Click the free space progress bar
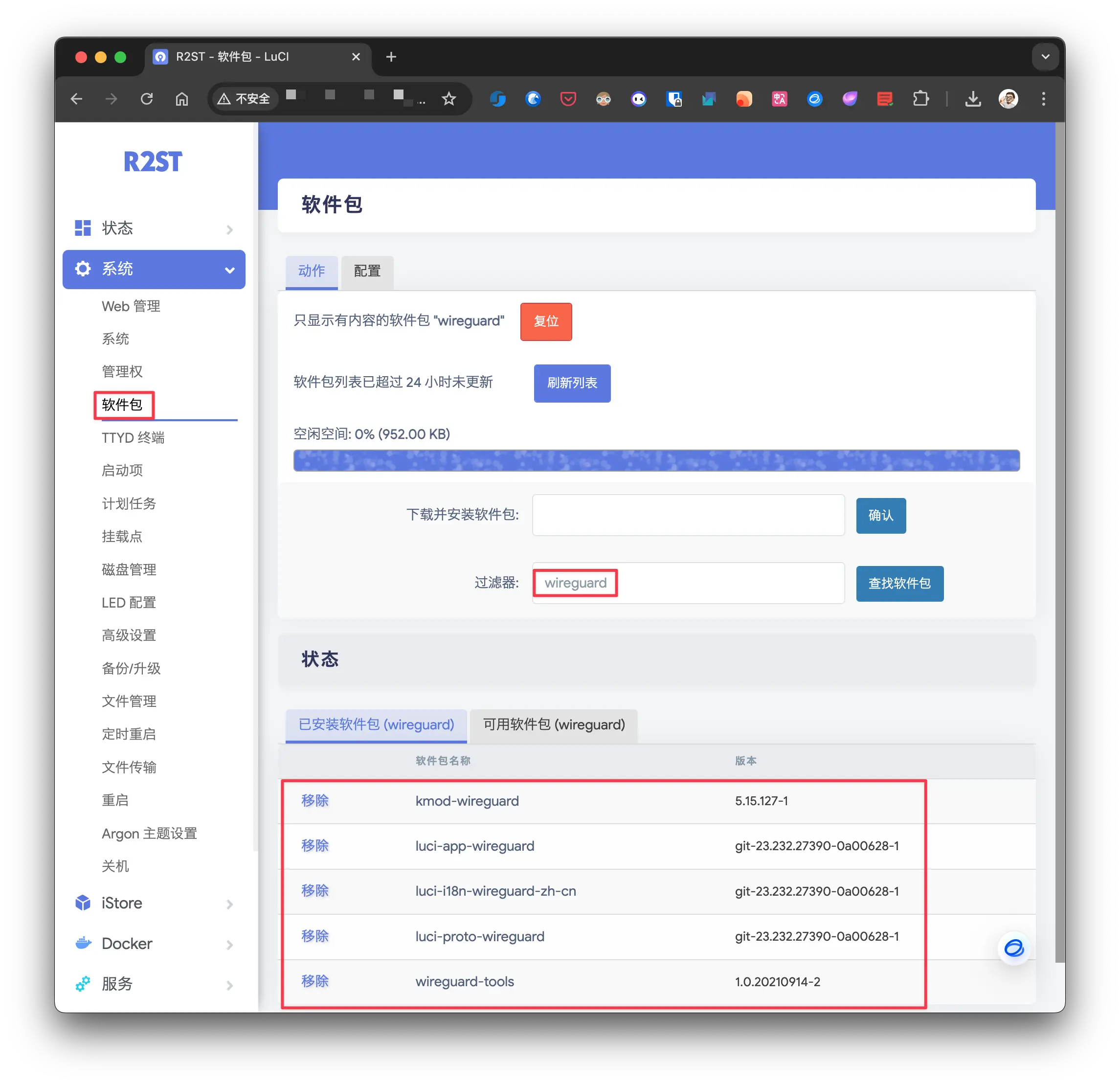This screenshot has height=1085, width=1120. (x=656, y=460)
